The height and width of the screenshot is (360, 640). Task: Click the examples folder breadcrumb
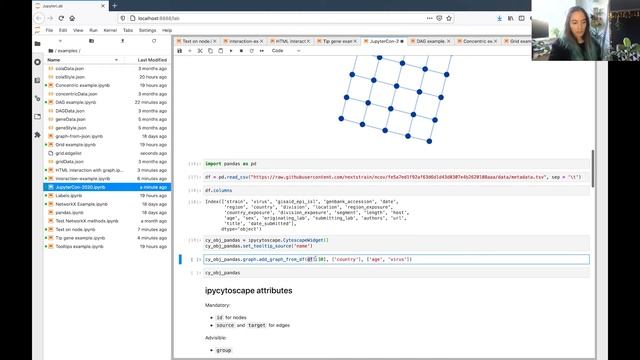point(67,51)
